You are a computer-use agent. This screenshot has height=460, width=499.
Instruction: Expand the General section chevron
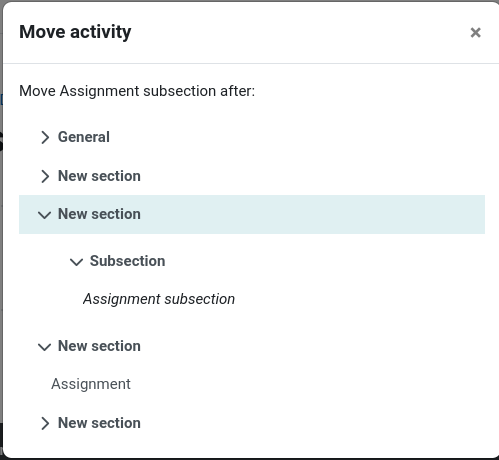tap(45, 137)
